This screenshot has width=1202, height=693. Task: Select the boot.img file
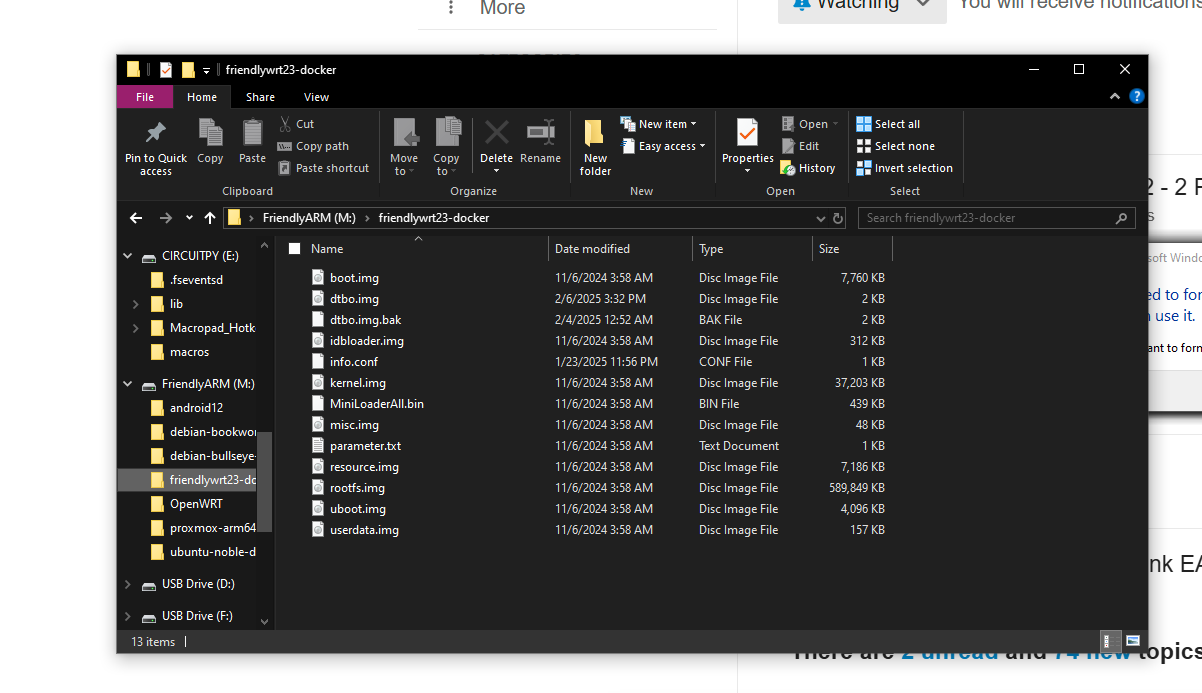(354, 278)
